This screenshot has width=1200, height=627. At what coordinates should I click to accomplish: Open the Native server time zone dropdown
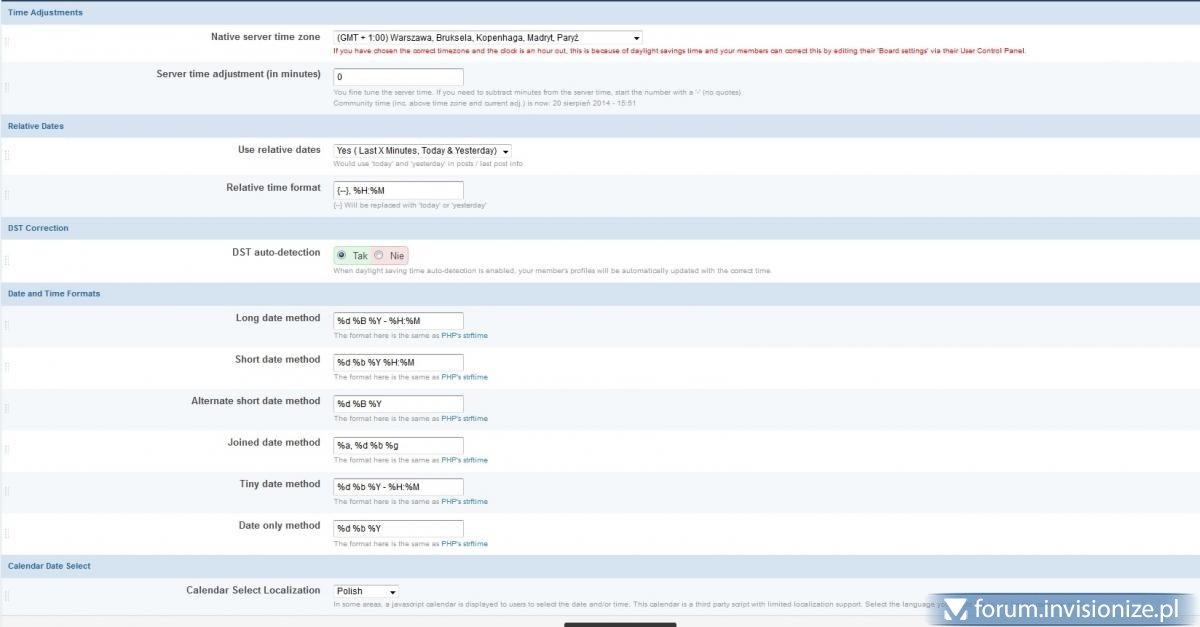pos(488,37)
